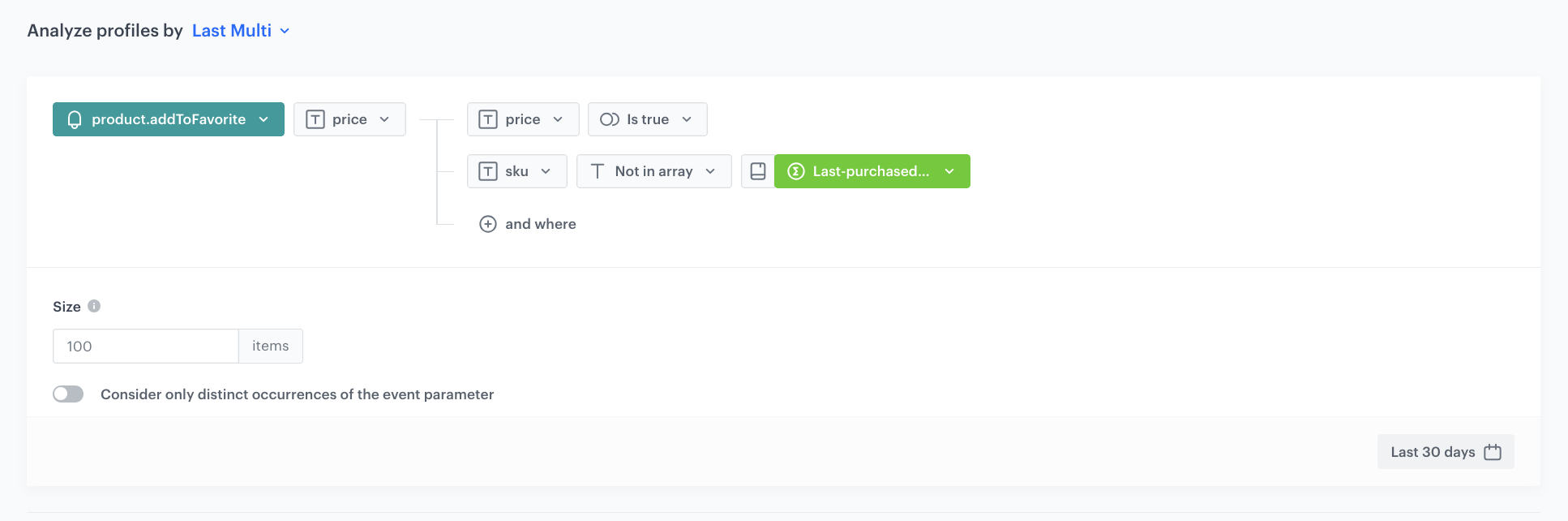Click the bell icon on product.addToFavorite

75,119
